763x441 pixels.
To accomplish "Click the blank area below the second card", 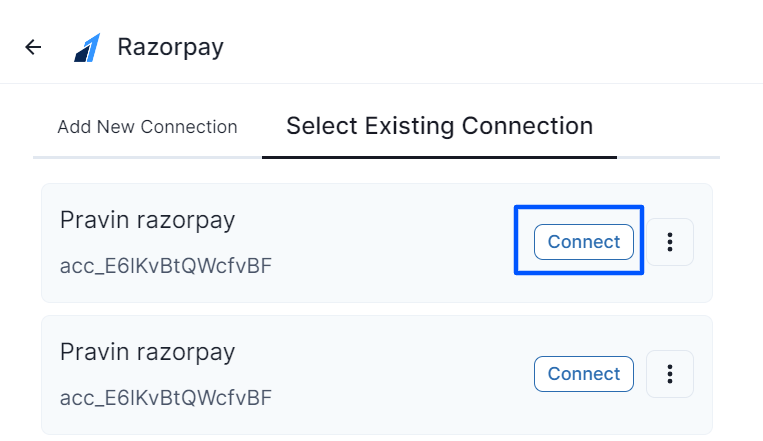I will [377, 438].
